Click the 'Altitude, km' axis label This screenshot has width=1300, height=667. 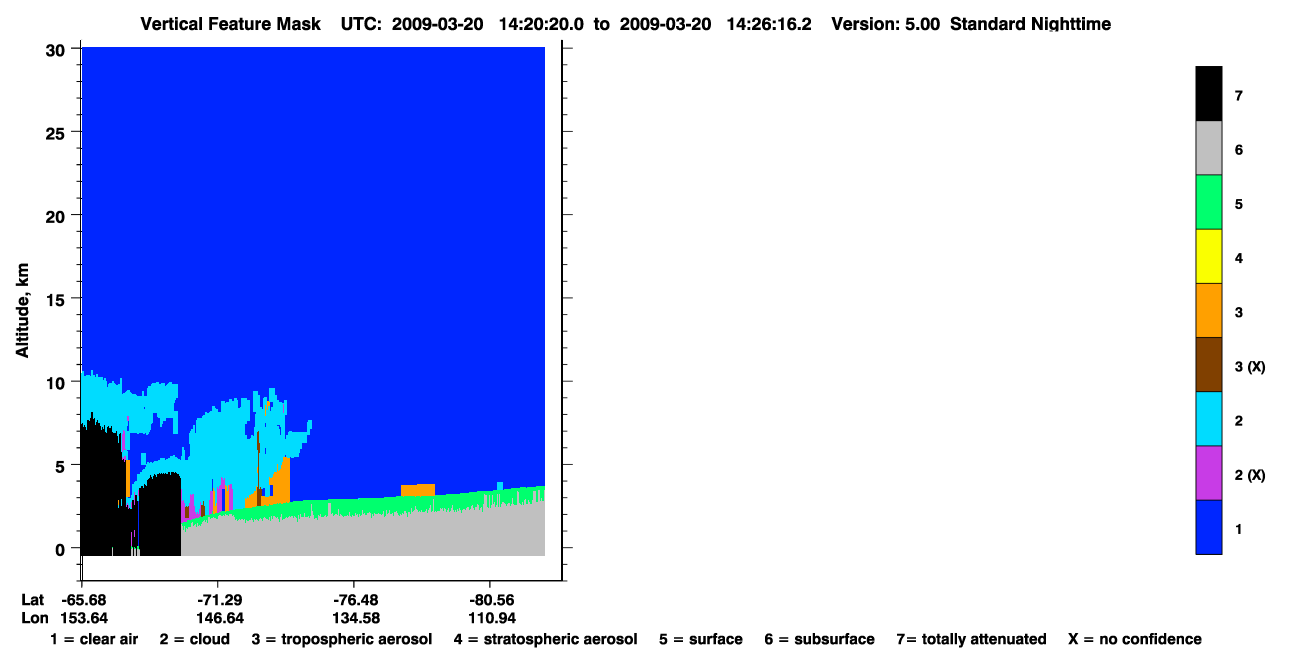click(x=22, y=312)
